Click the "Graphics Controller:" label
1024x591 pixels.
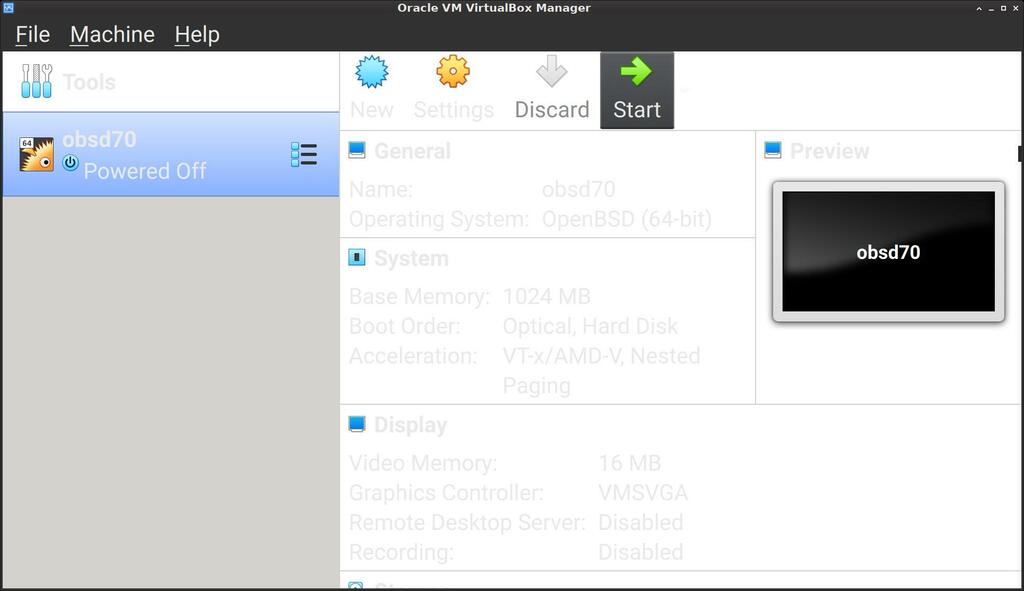446,493
